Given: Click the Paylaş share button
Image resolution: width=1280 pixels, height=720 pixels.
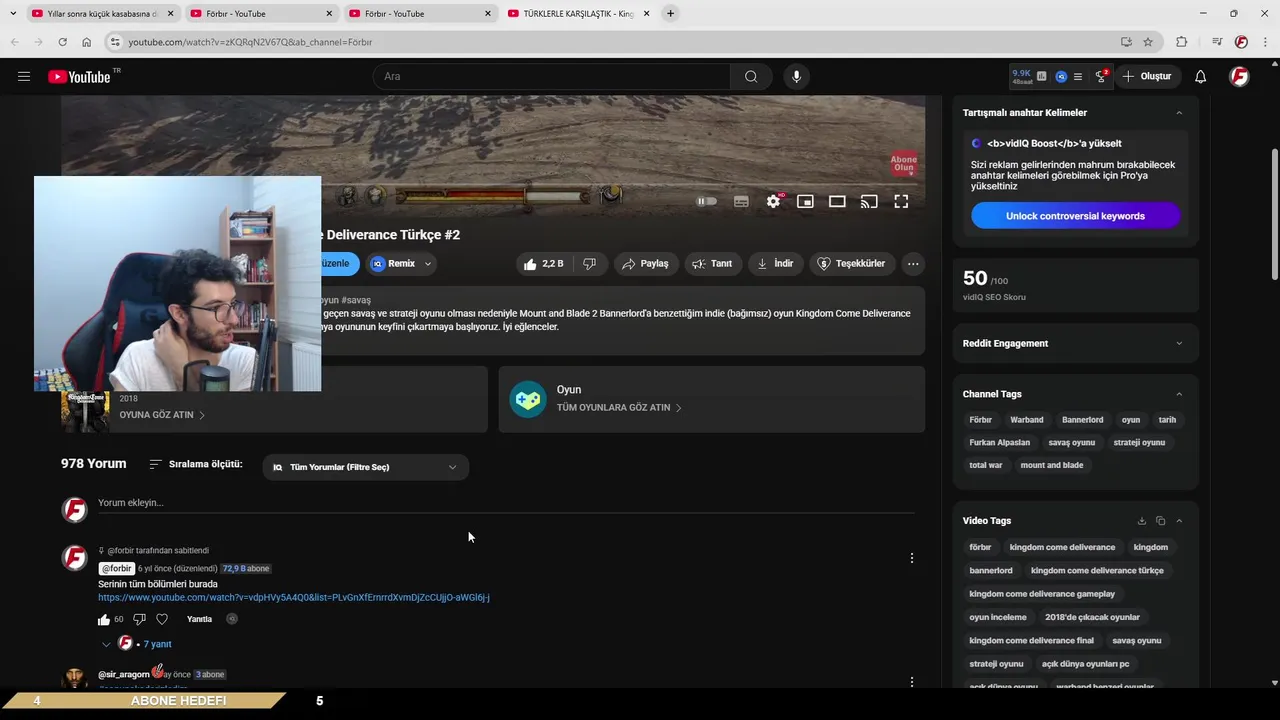Looking at the screenshot, I should coord(645,264).
